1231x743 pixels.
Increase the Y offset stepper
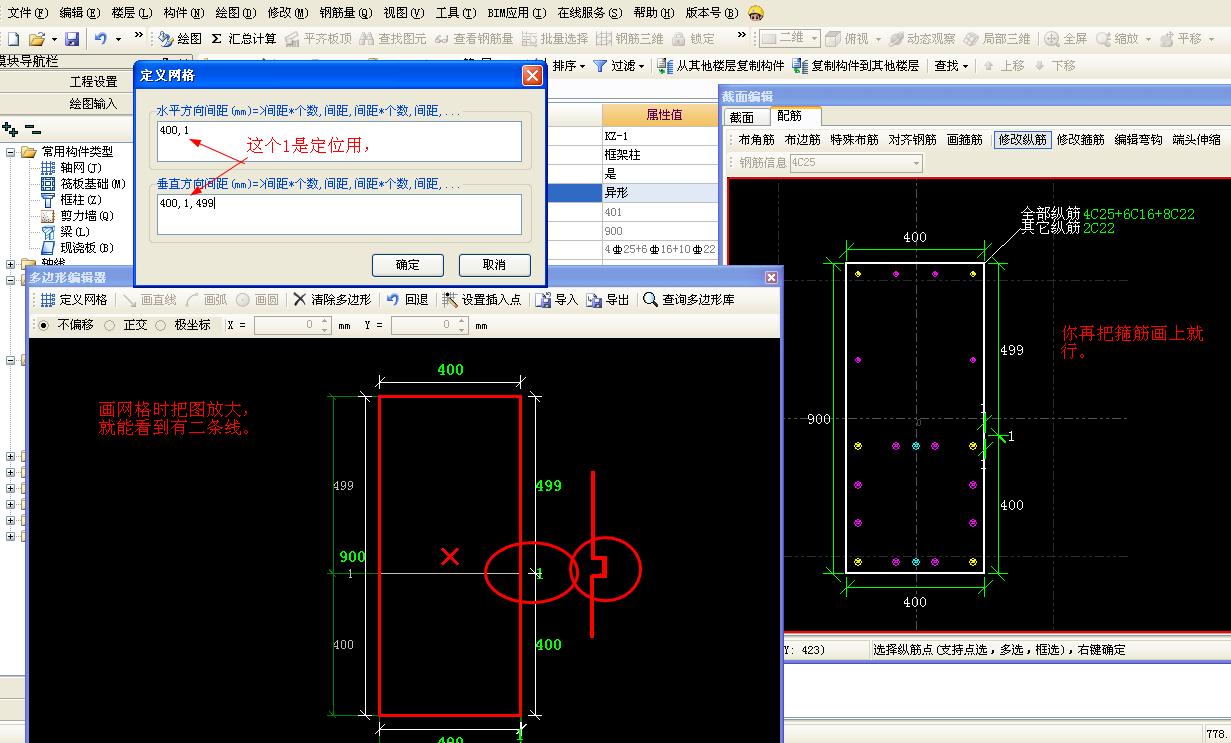tap(462, 321)
